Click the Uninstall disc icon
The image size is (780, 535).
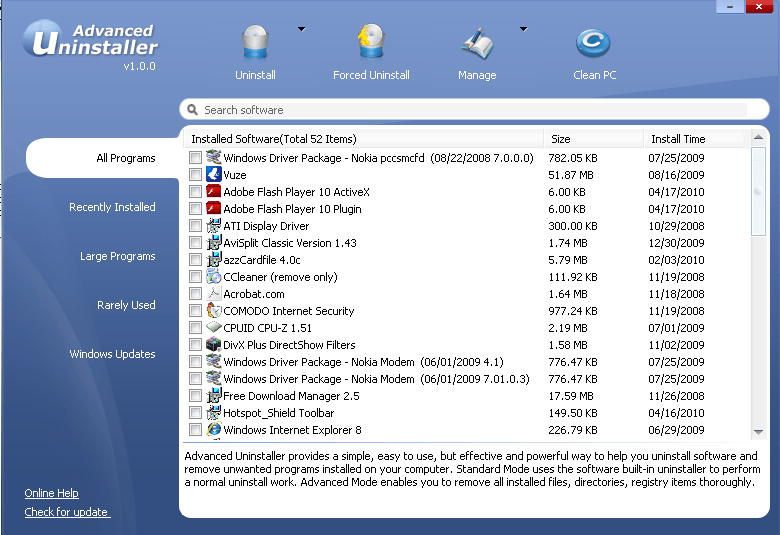pos(255,43)
